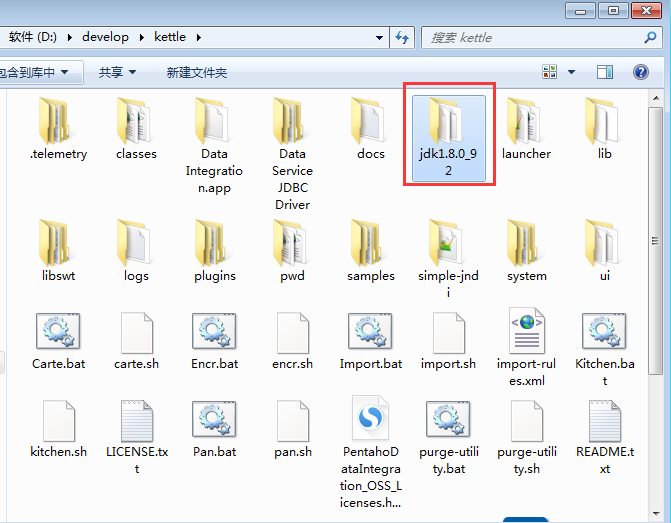671x523 pixels.
Task: Click the change view icon
Action: (549, 72)
